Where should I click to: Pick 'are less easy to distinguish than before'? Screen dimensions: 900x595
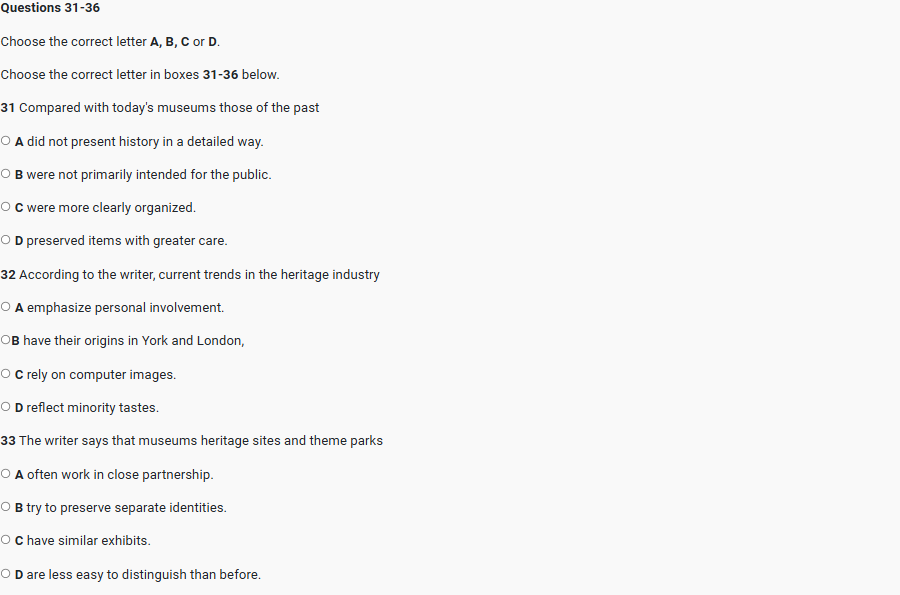[x=6, y=574]
